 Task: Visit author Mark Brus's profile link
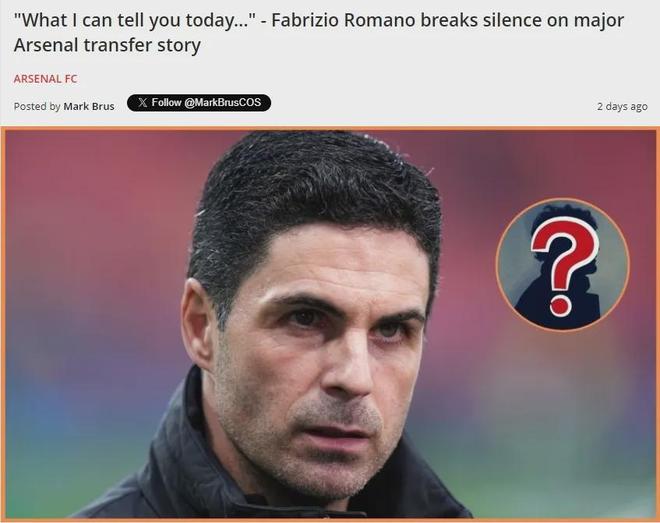(89, 106)
